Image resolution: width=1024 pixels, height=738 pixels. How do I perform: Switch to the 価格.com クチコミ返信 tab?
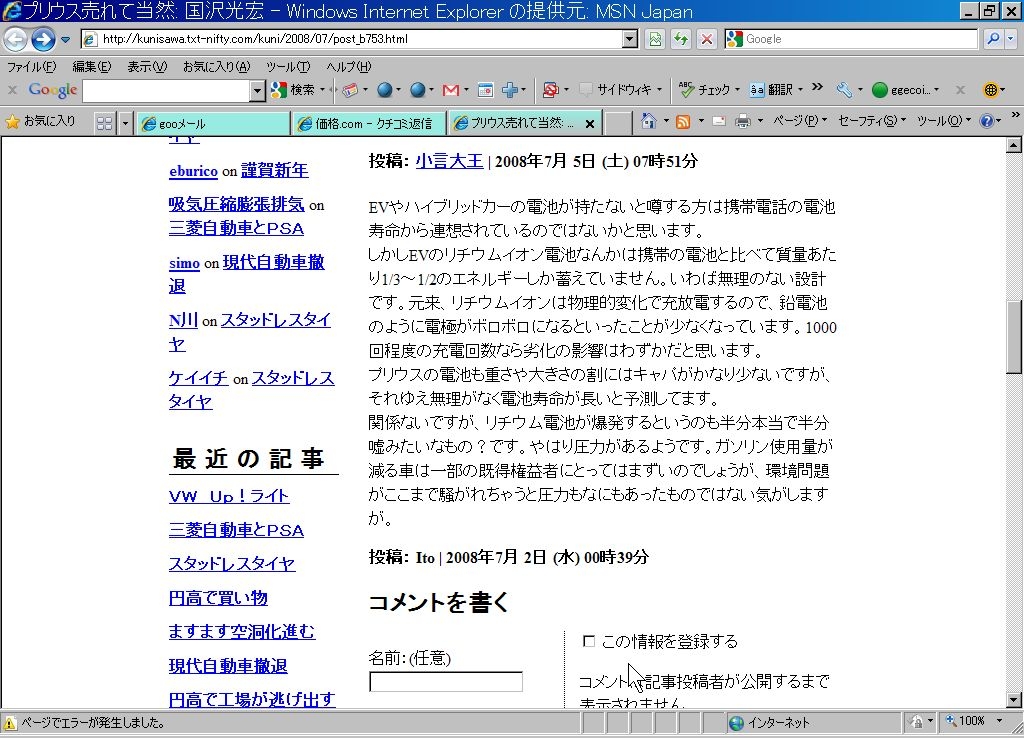click(369, 123)
